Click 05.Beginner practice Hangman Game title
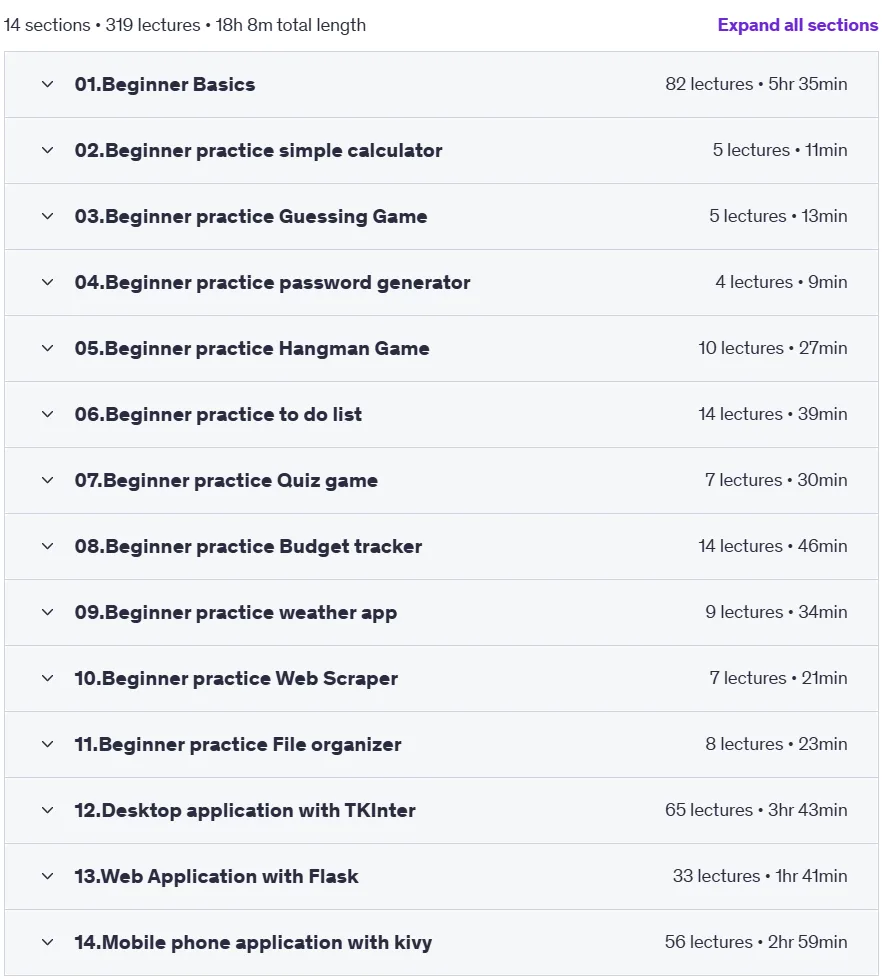Screen dimensions: 882x979 tap(252, 348)
